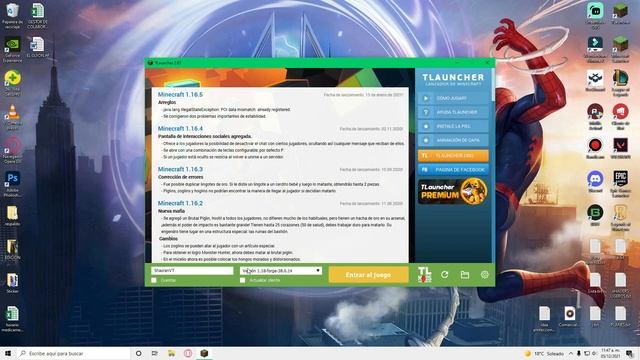Viewport: 640px width, 360px height.
Task: Click the username input field
Action: [x=192, y=271]
